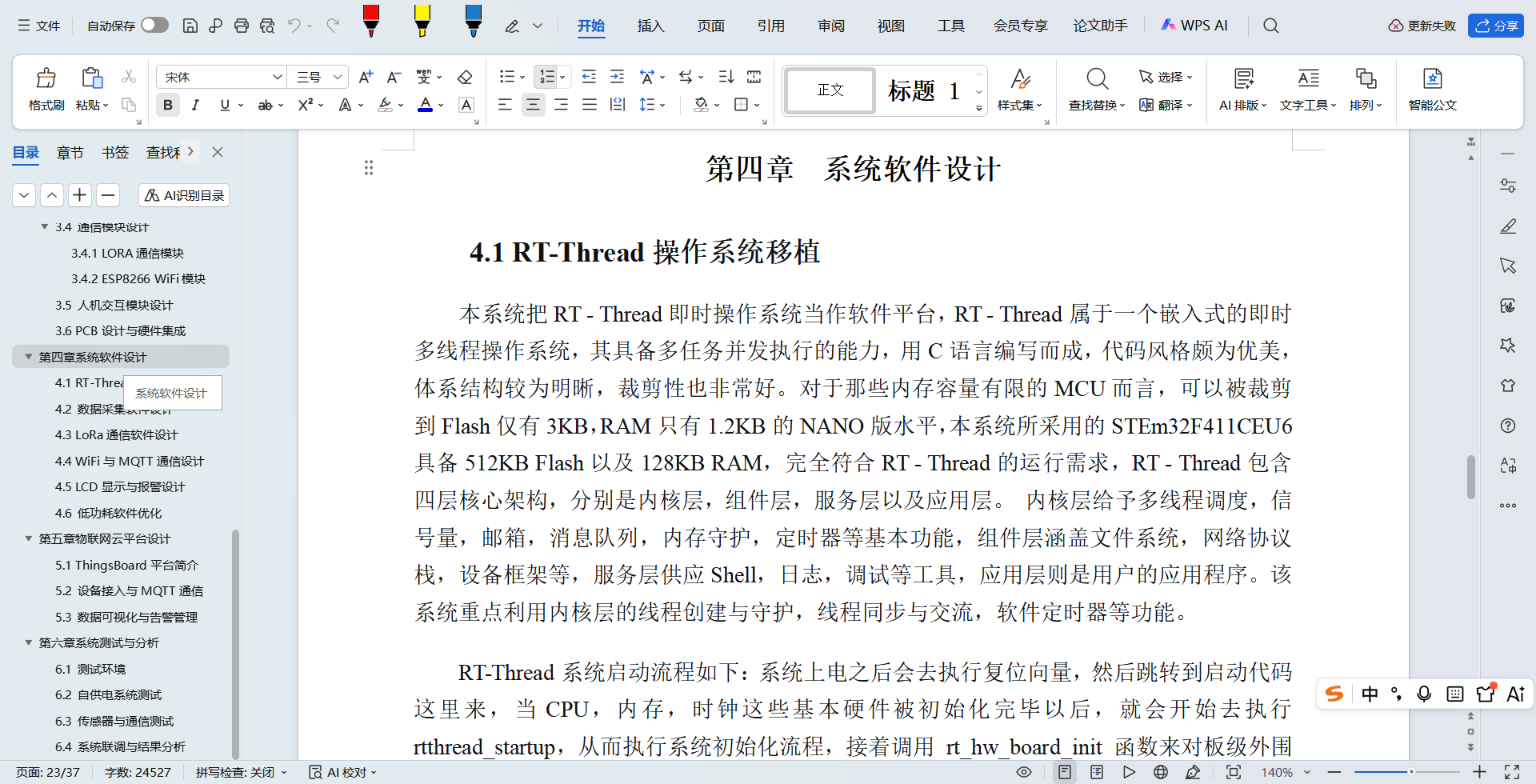Click the Clear formatting eraser icon
This screenshot has width=1536, height=784.
(x=465, y=77)
